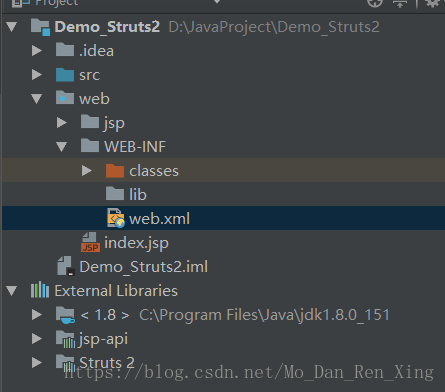This screenshot has width=445, height=392.
Task: Click the web resource folder icon
Action: [65, 98]
